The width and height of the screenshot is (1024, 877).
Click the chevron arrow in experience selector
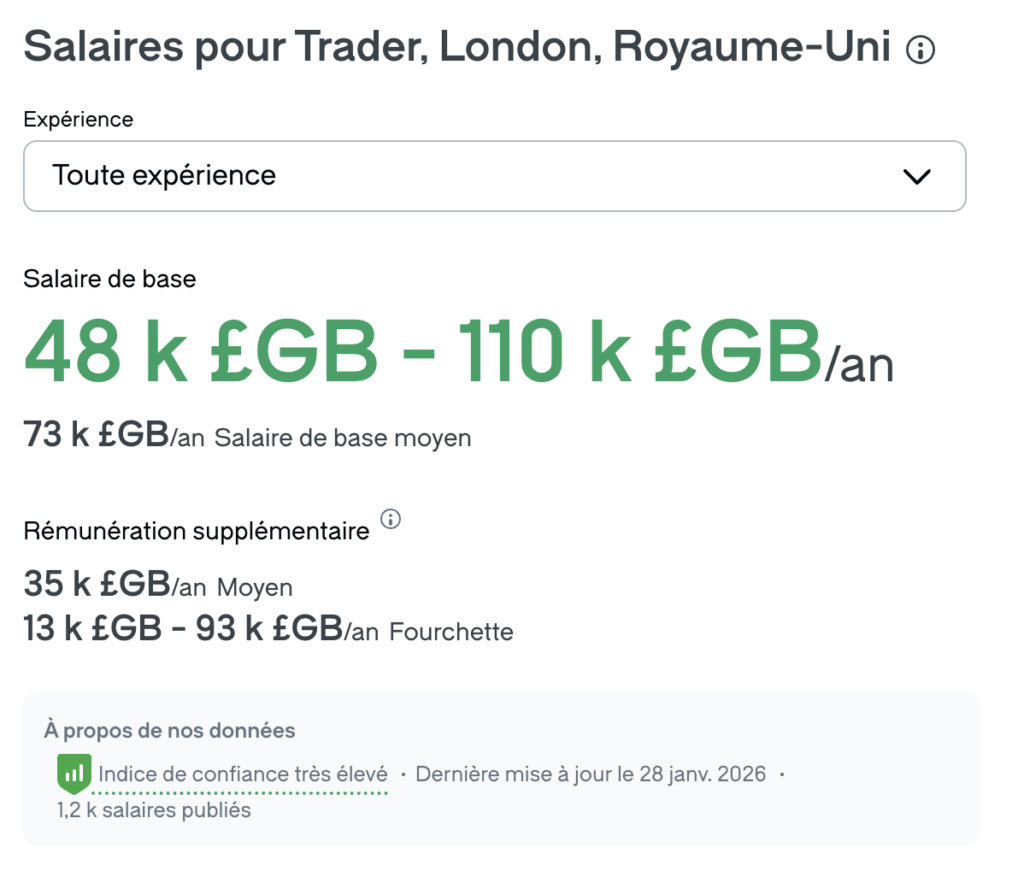(916, 177)
